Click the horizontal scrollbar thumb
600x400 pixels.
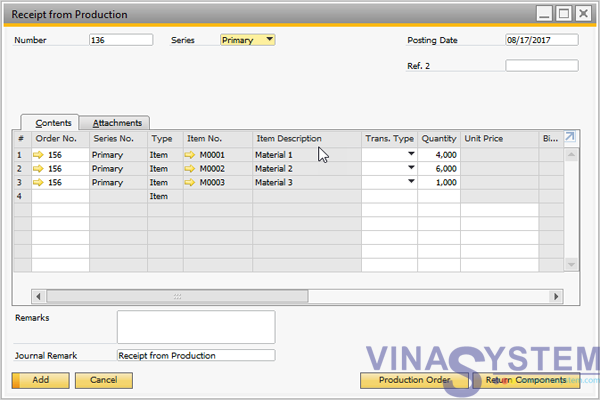coord(177,296)
